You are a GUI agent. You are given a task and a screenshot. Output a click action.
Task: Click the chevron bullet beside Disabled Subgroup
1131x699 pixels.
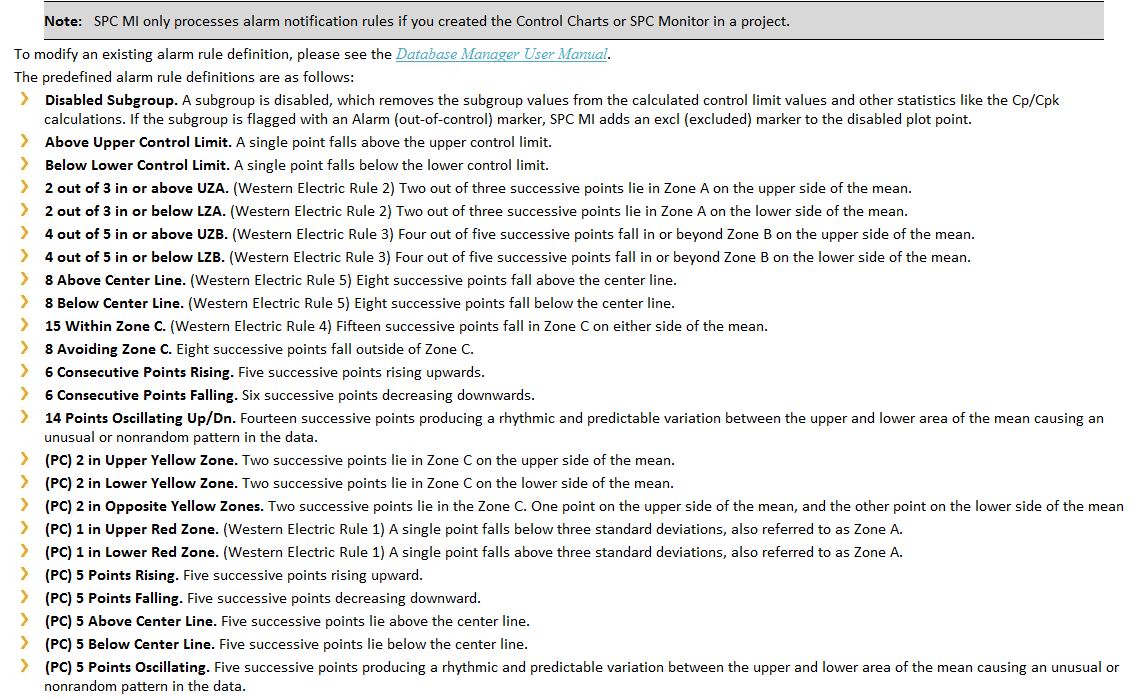tap(24, 100)
